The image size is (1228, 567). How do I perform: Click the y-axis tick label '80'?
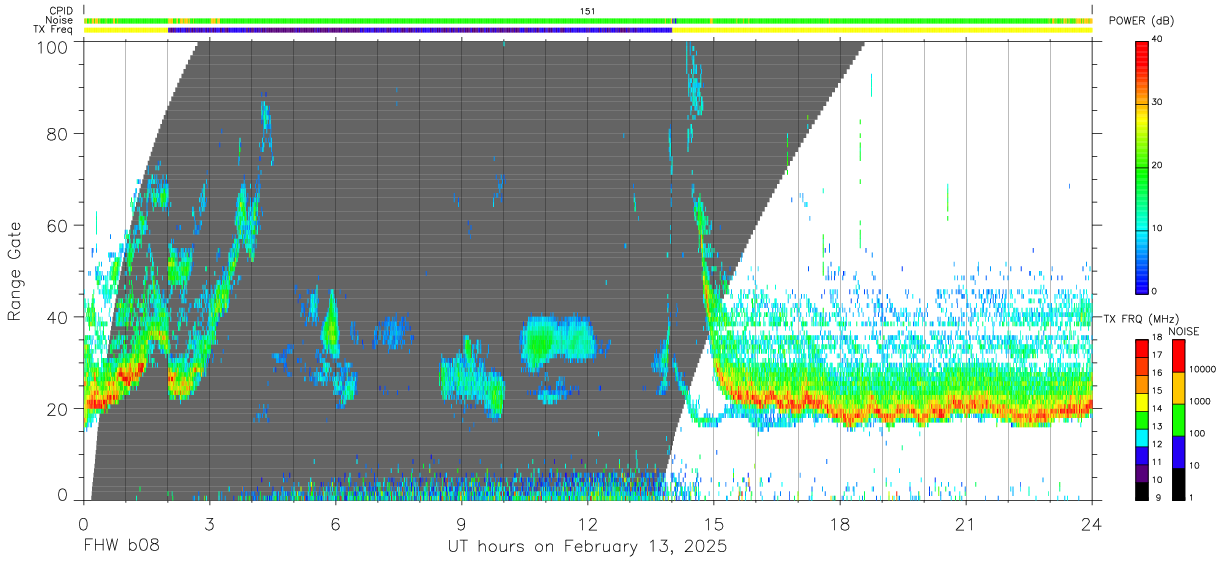click(x=58, y=134)
